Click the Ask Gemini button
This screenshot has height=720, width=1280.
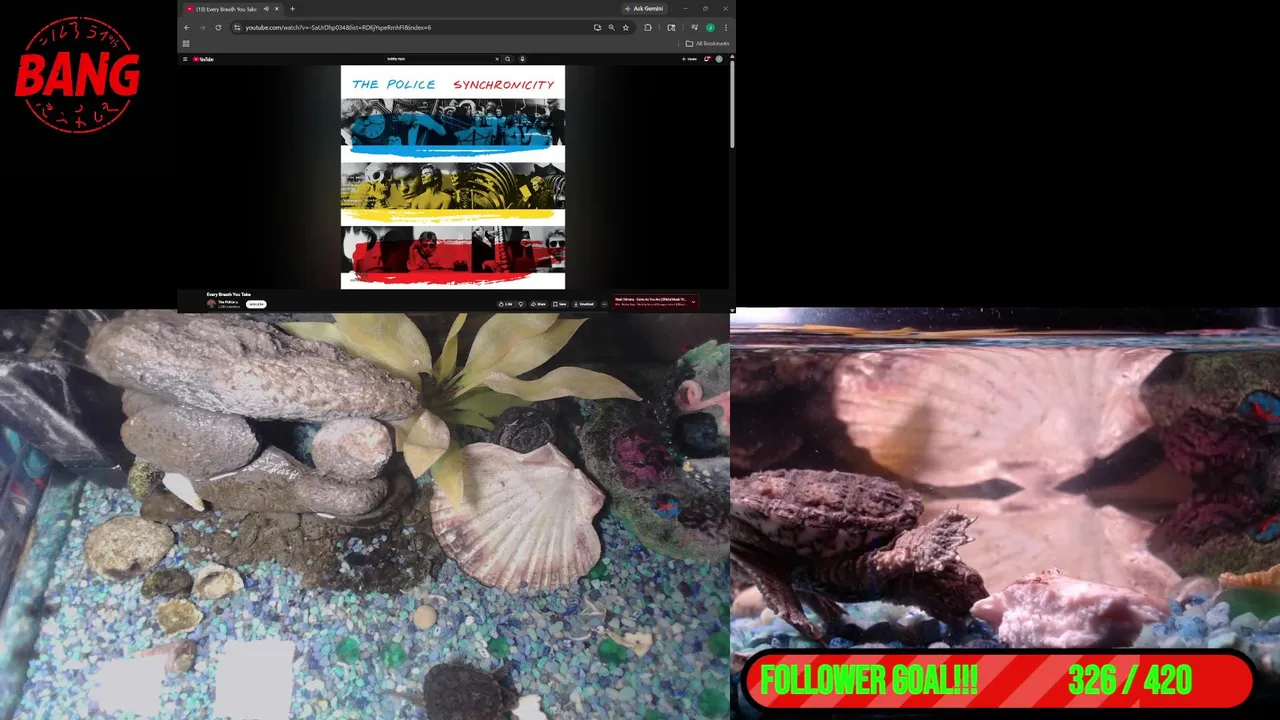pos(644,9)
